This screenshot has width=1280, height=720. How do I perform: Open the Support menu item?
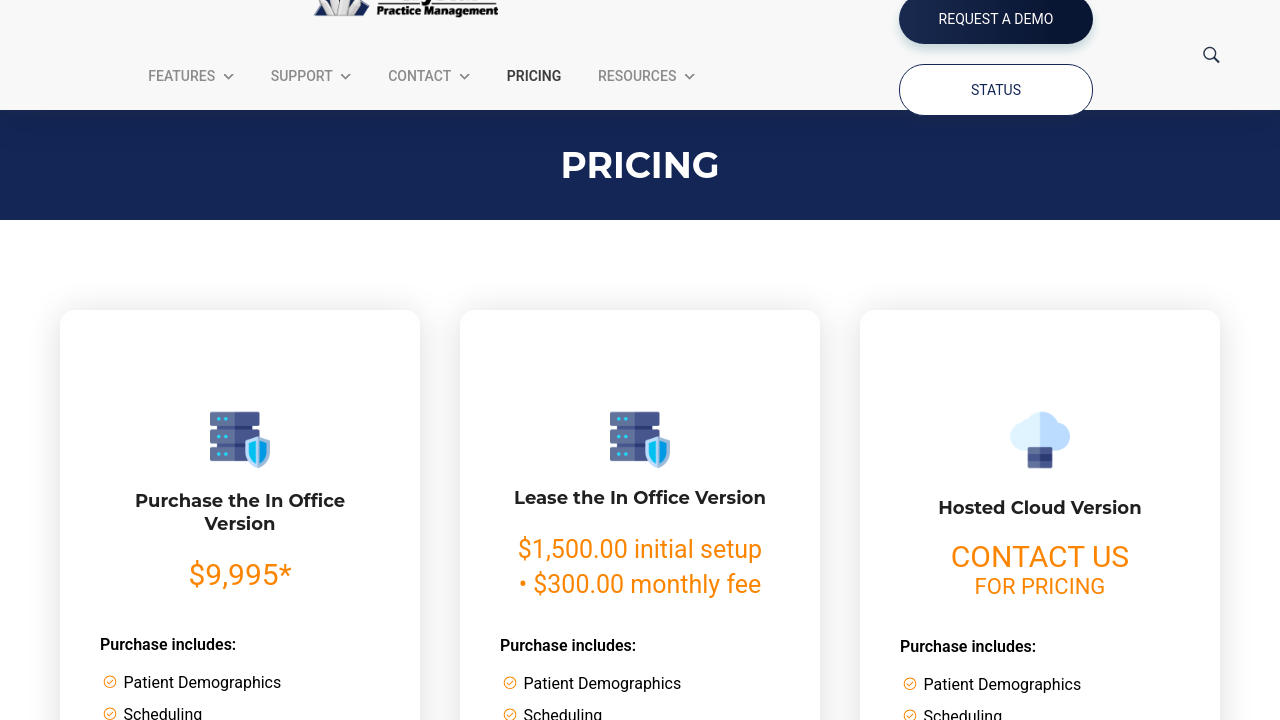click(301, 76)
